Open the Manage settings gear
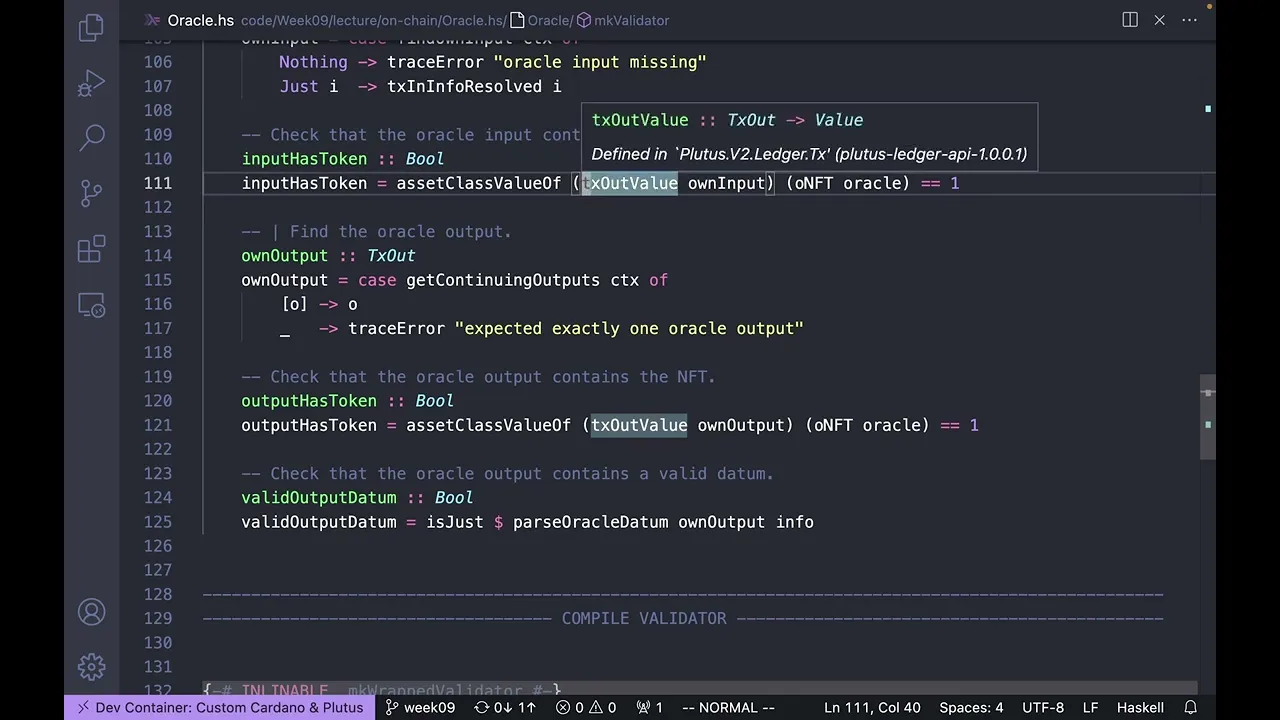Screen dimensions: 1280x720 [91, 666]
